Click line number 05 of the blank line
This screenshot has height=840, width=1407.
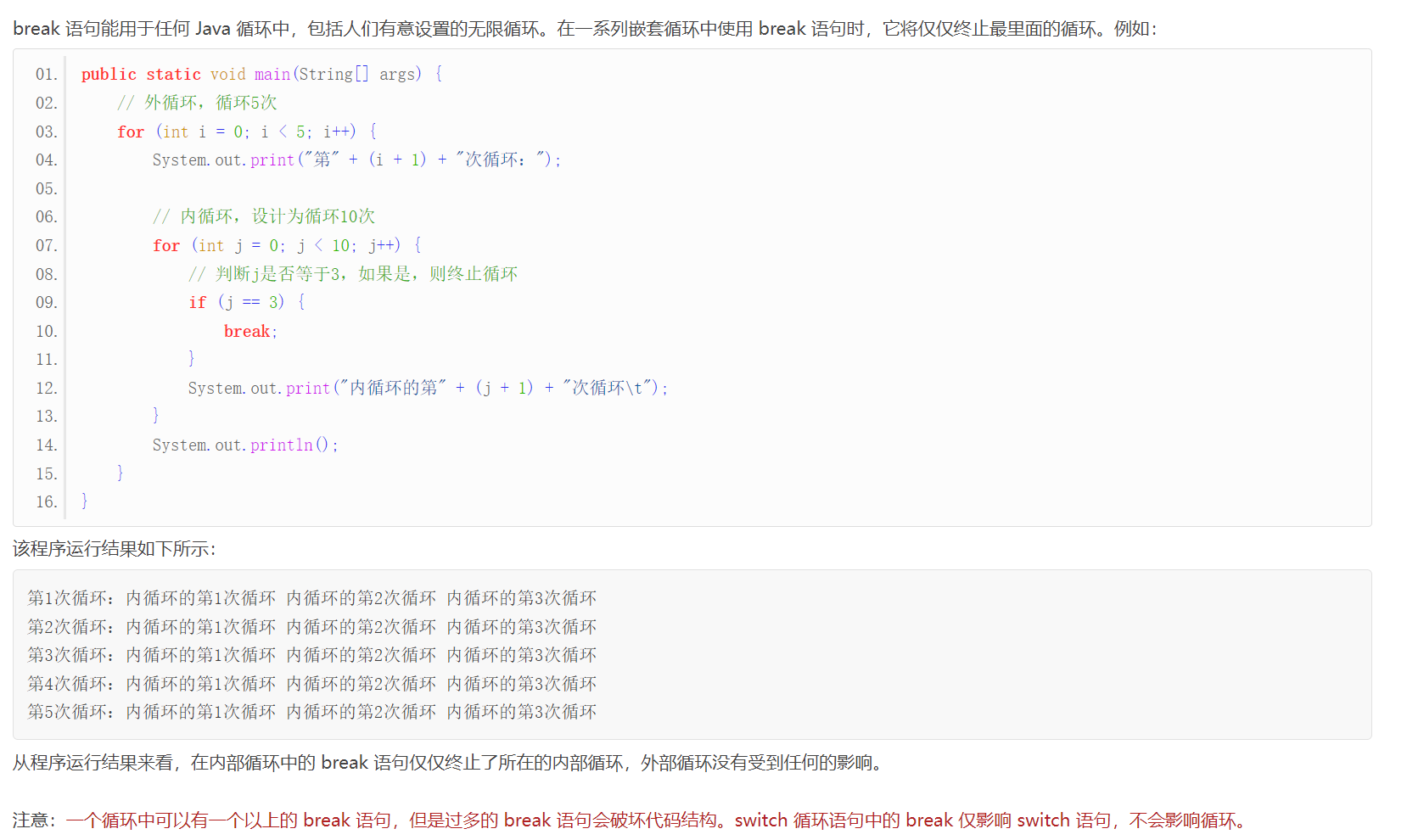click(47, 188)
